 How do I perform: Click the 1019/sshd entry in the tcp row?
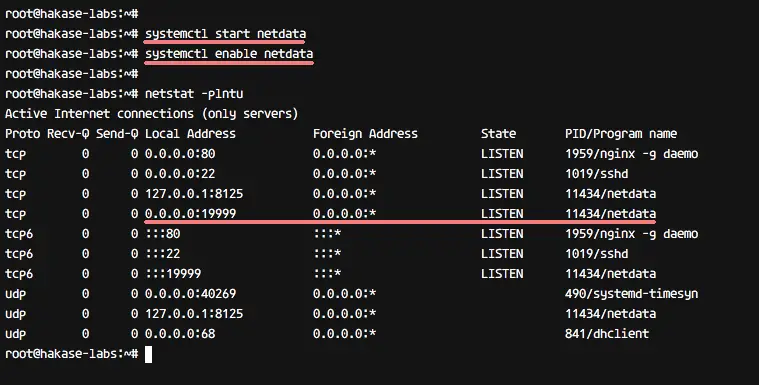(596, 173)
